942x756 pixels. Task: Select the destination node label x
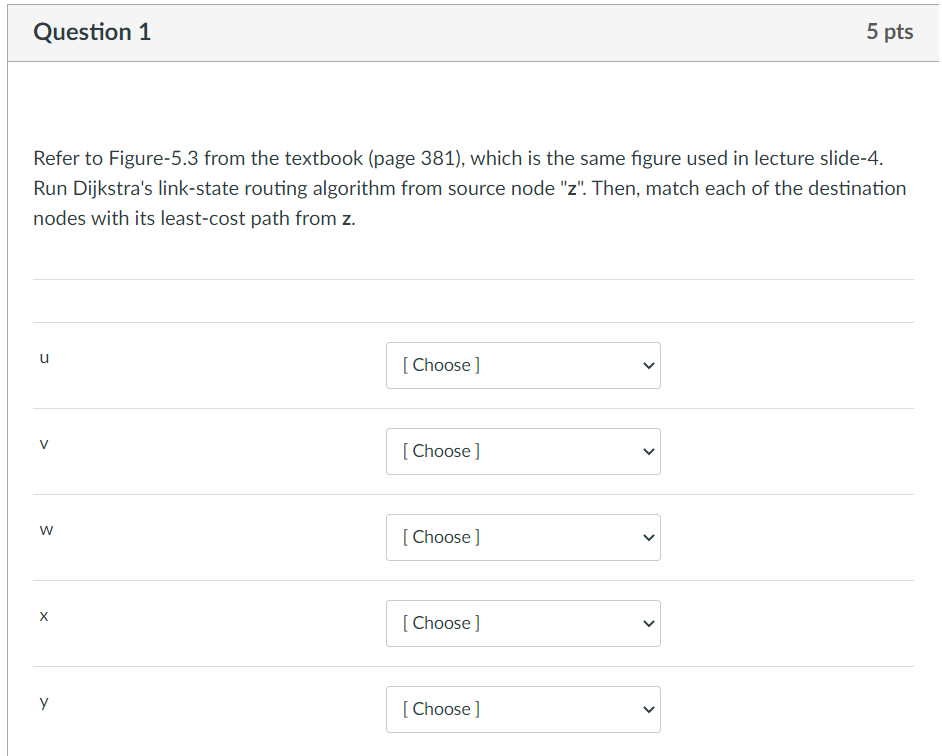(x=44, y=615)
